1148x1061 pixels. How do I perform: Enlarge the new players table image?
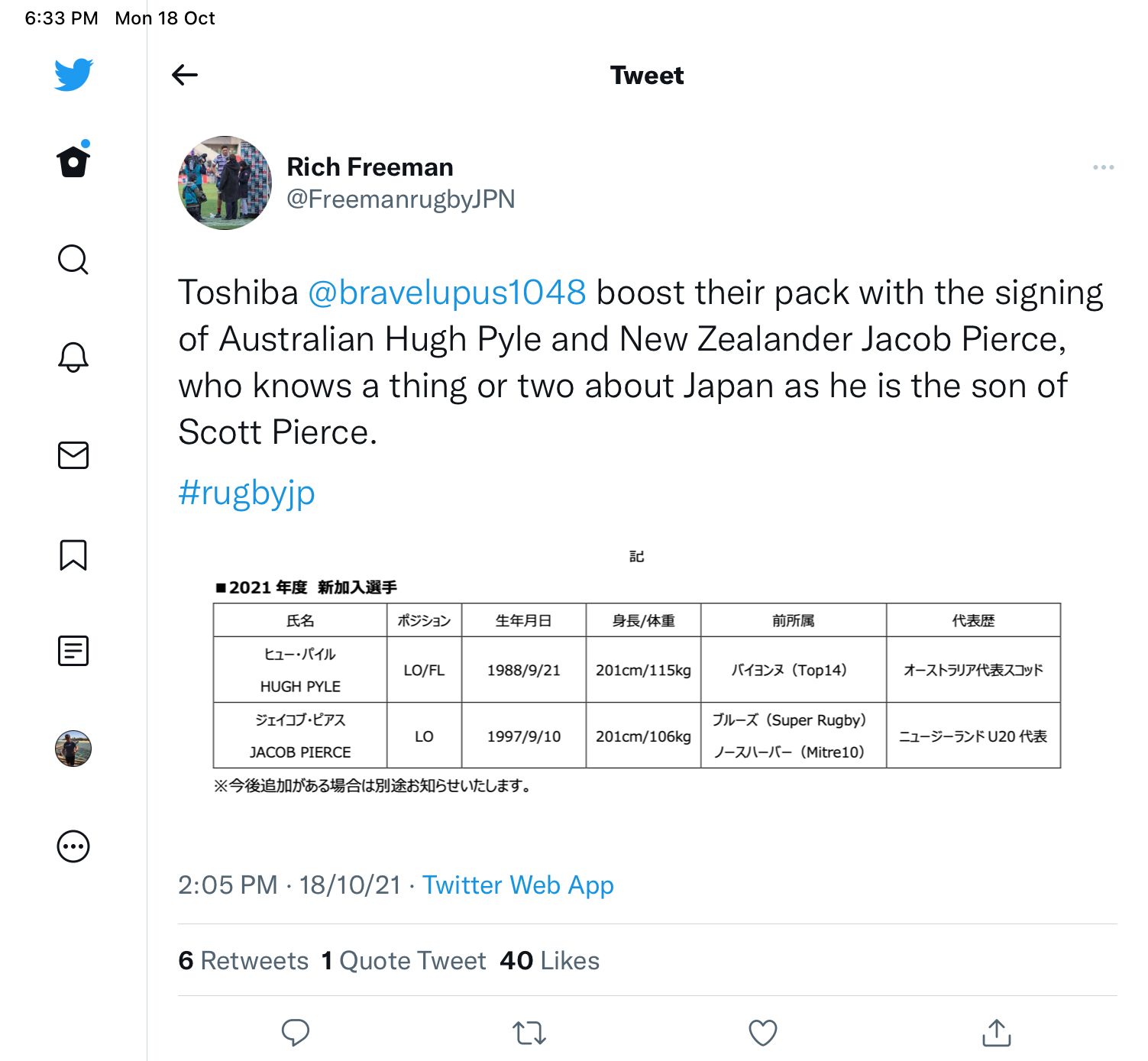[x=636, y=672]
